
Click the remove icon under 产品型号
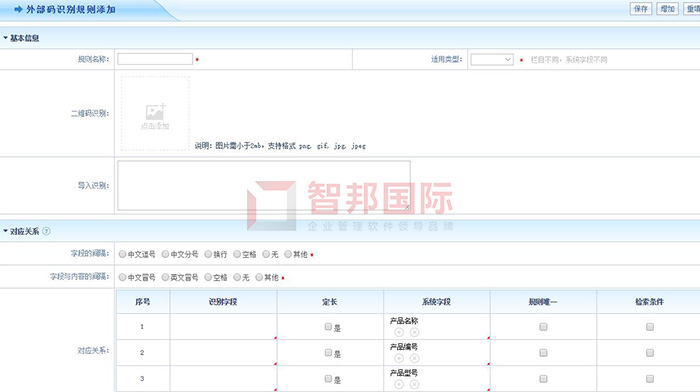click(x=415, y=384)
